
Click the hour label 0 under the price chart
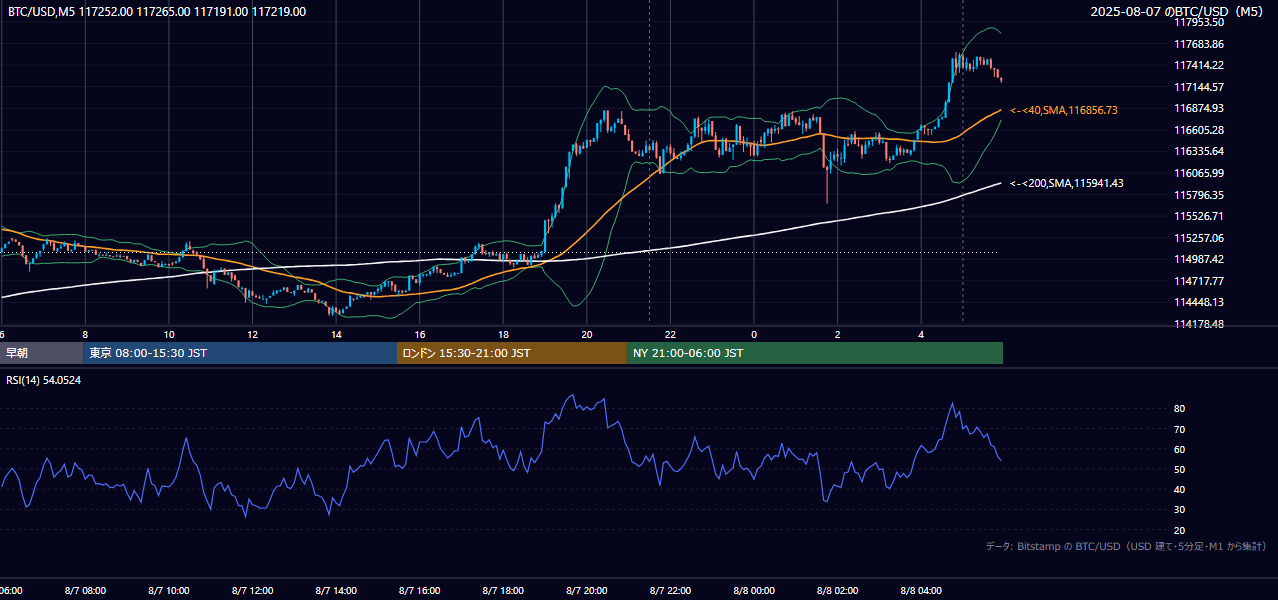[754, 334]
